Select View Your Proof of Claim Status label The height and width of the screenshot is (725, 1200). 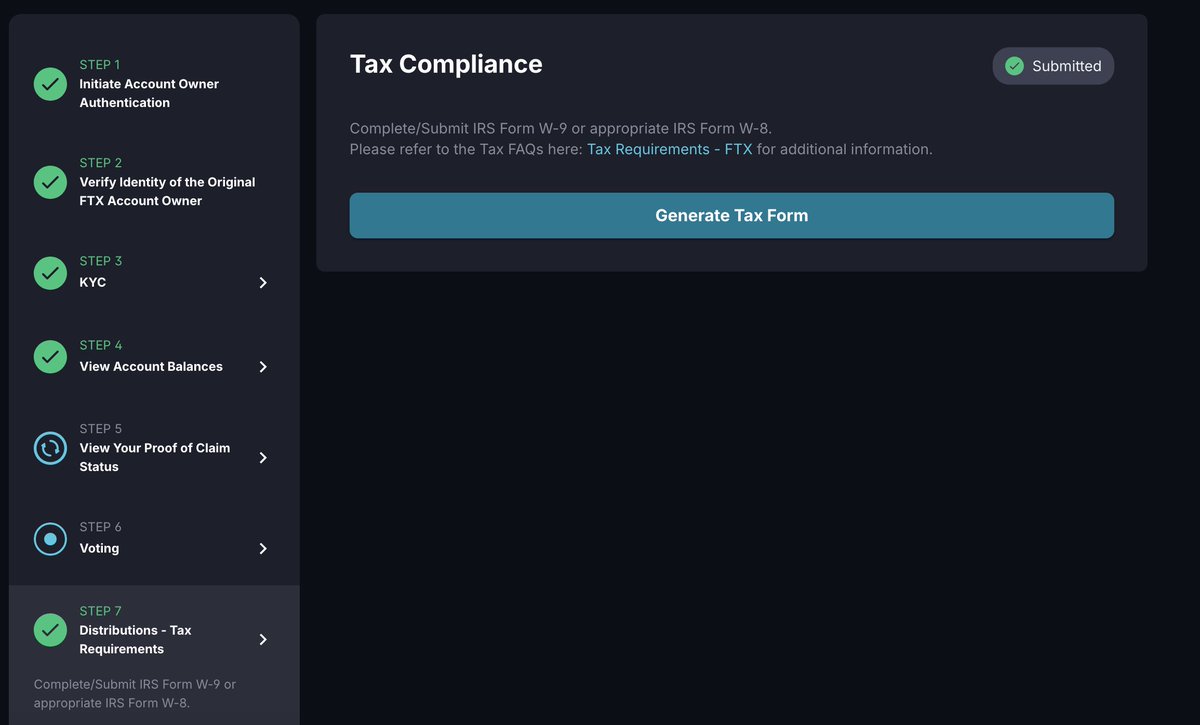(155, 457)
